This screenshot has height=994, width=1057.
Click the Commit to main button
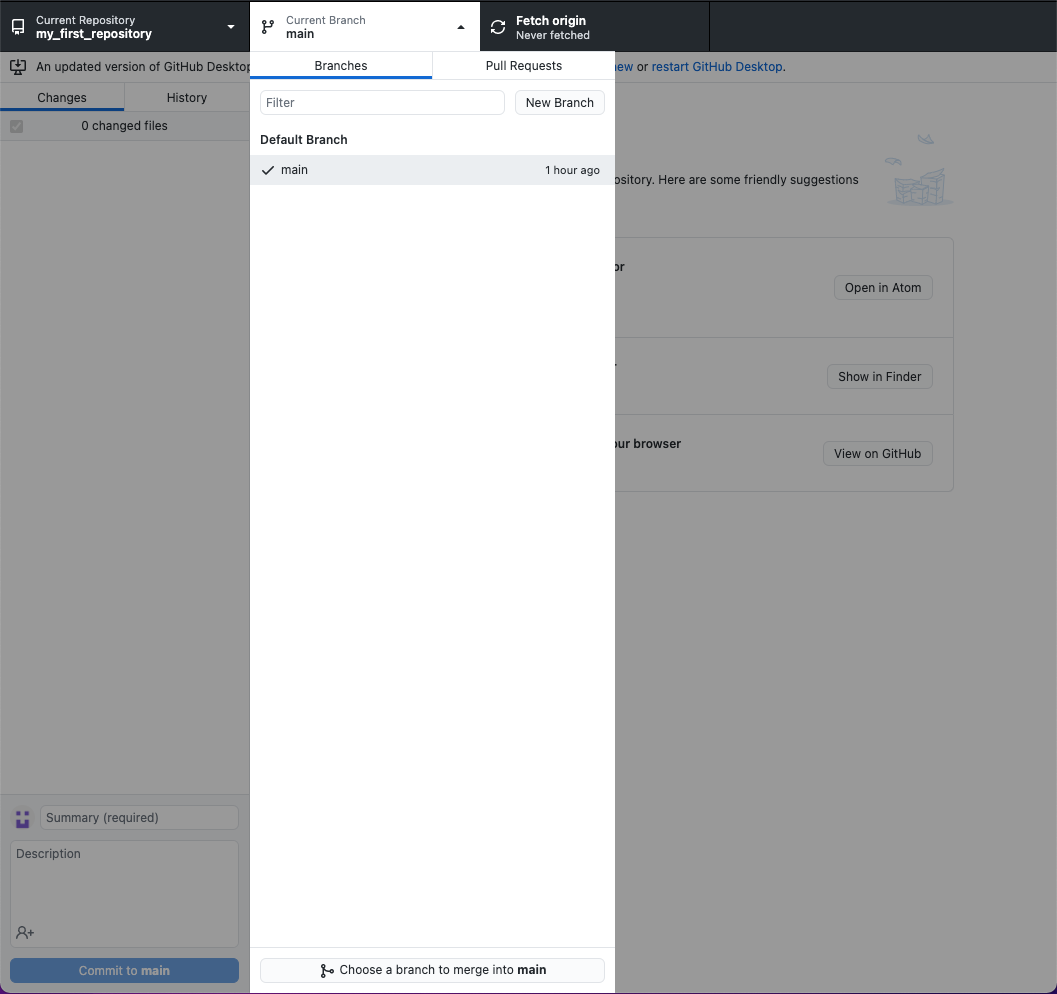pyautogui.click(x=125, y=970)
